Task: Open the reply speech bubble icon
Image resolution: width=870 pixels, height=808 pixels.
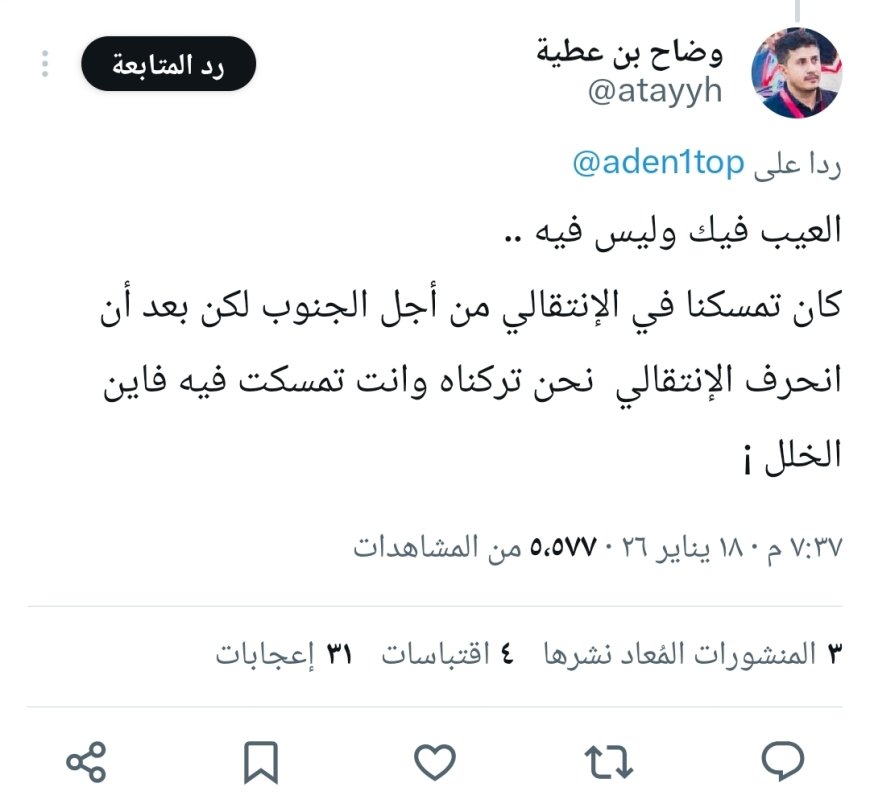Action: [x=782, y=761]
